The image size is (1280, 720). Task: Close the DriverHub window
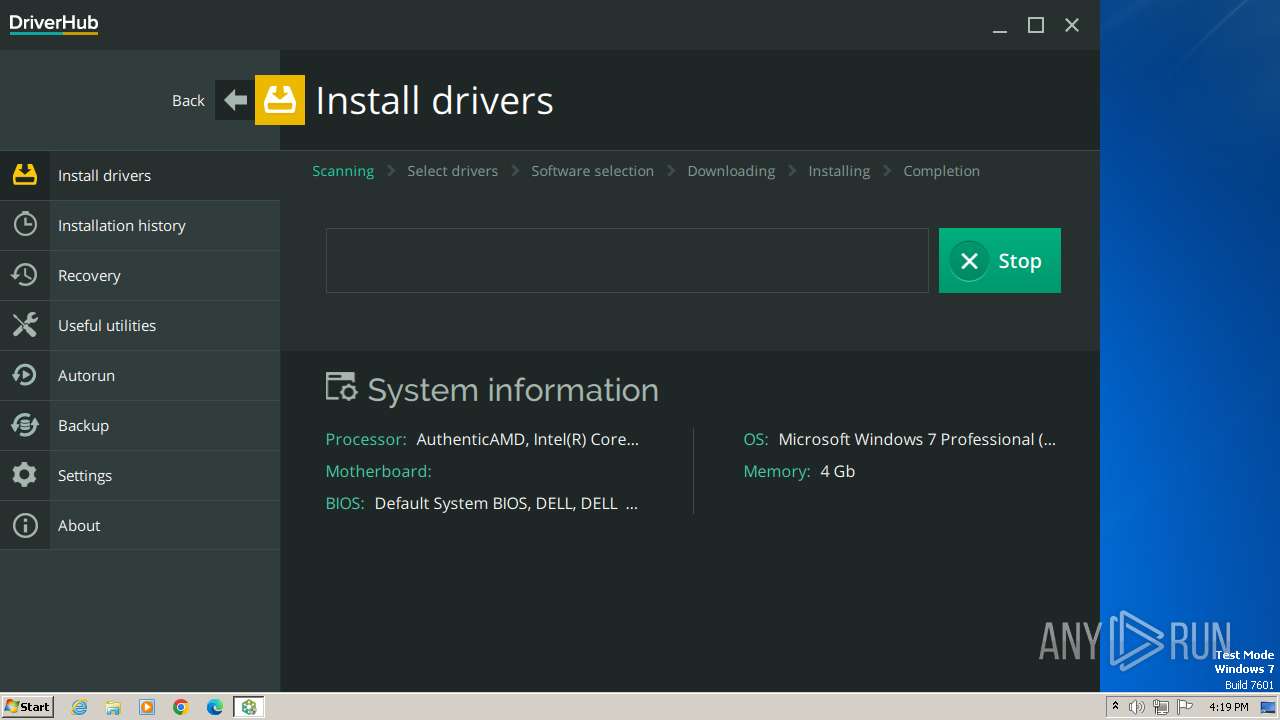pos(1072,26)
